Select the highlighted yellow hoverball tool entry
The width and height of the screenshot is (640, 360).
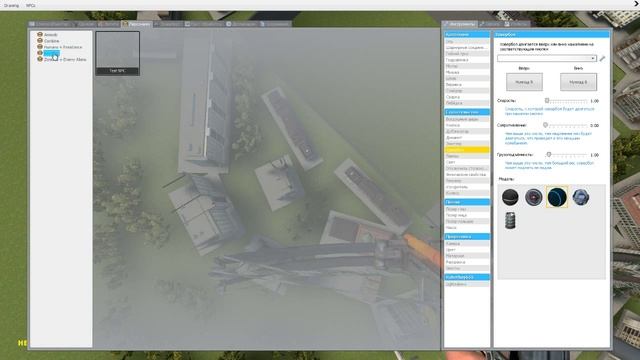(467, 150)
